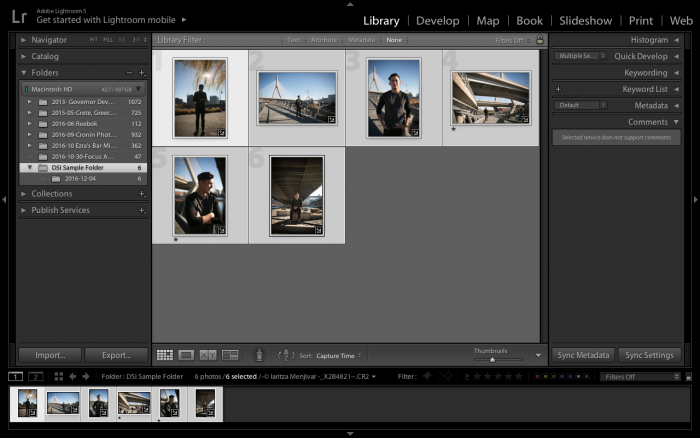Select the Painter spray can tool
700x438 pixels.
[x=259, y=354]
